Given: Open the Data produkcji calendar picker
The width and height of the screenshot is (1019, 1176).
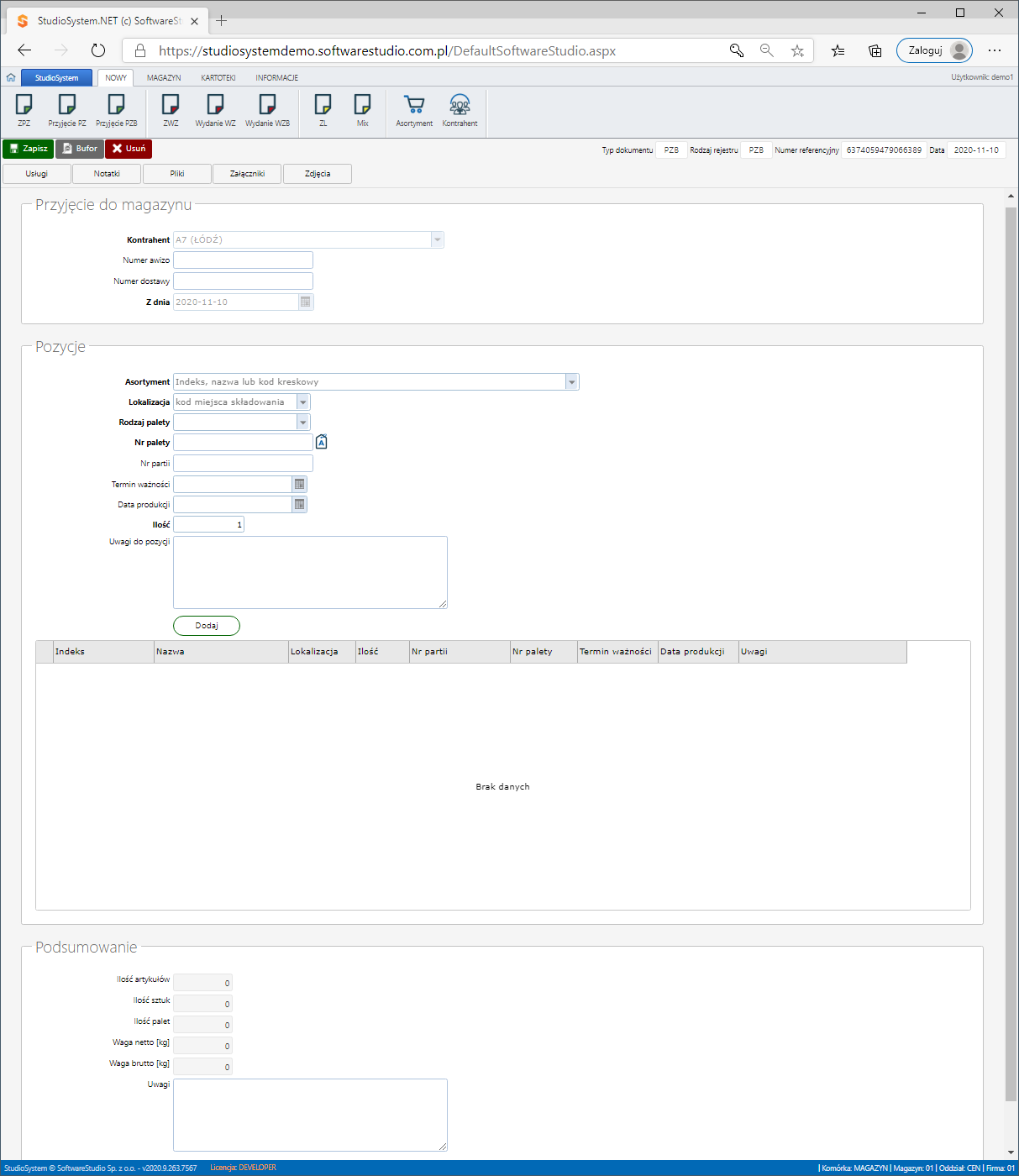Looking at the screenshot, I should tap(299, 504).
